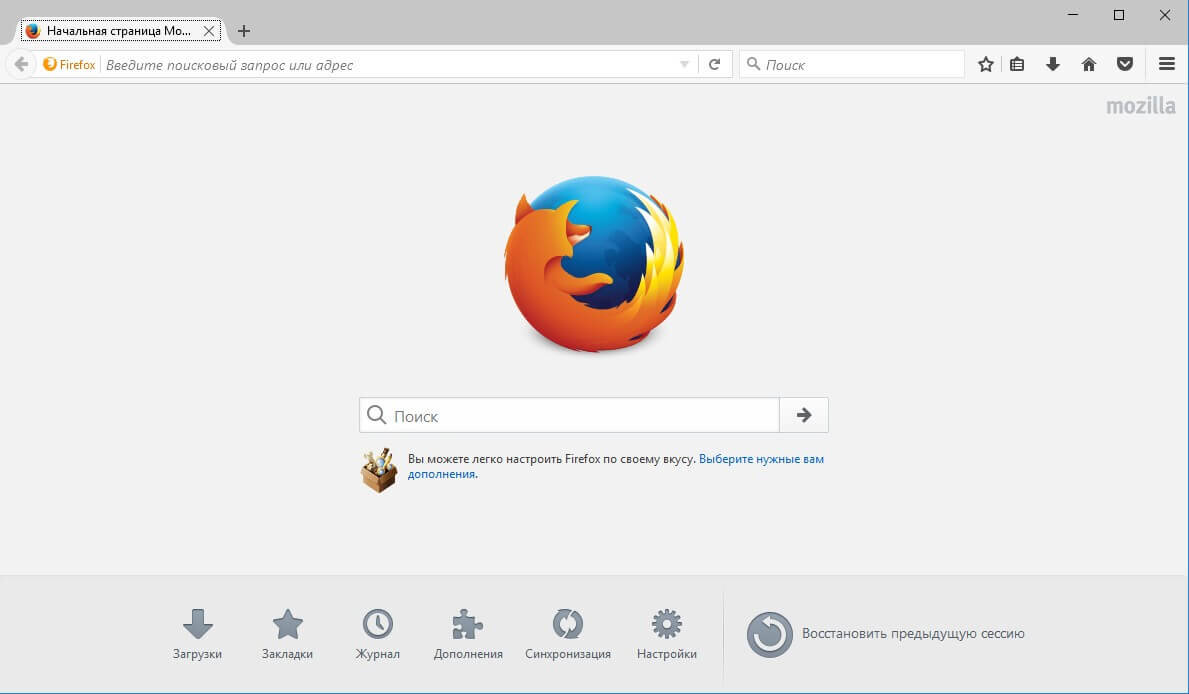Minimize the Firefox window
This screenshot has height=694, width=1189.
pos(1073,15)
